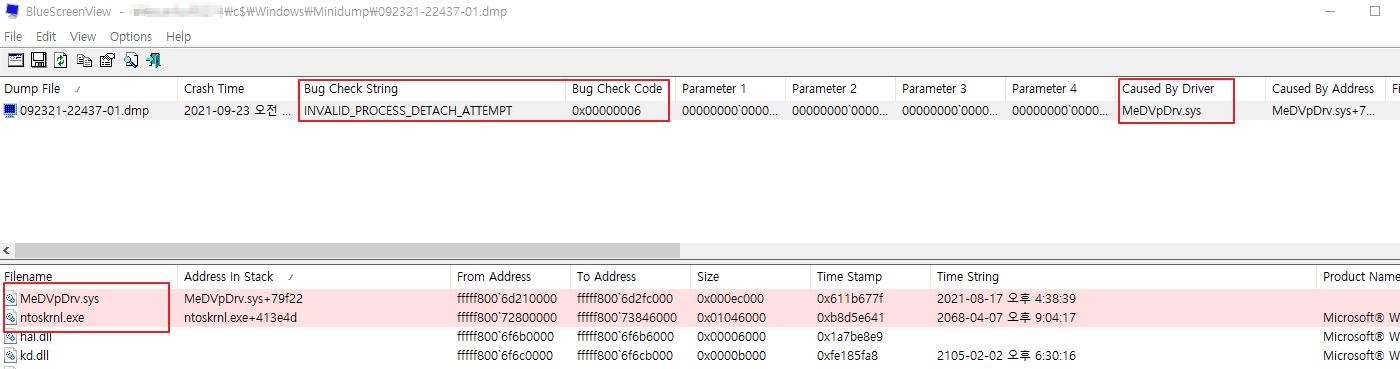
Task: Click the kd.dll file icon
Action: click(11, 356)
